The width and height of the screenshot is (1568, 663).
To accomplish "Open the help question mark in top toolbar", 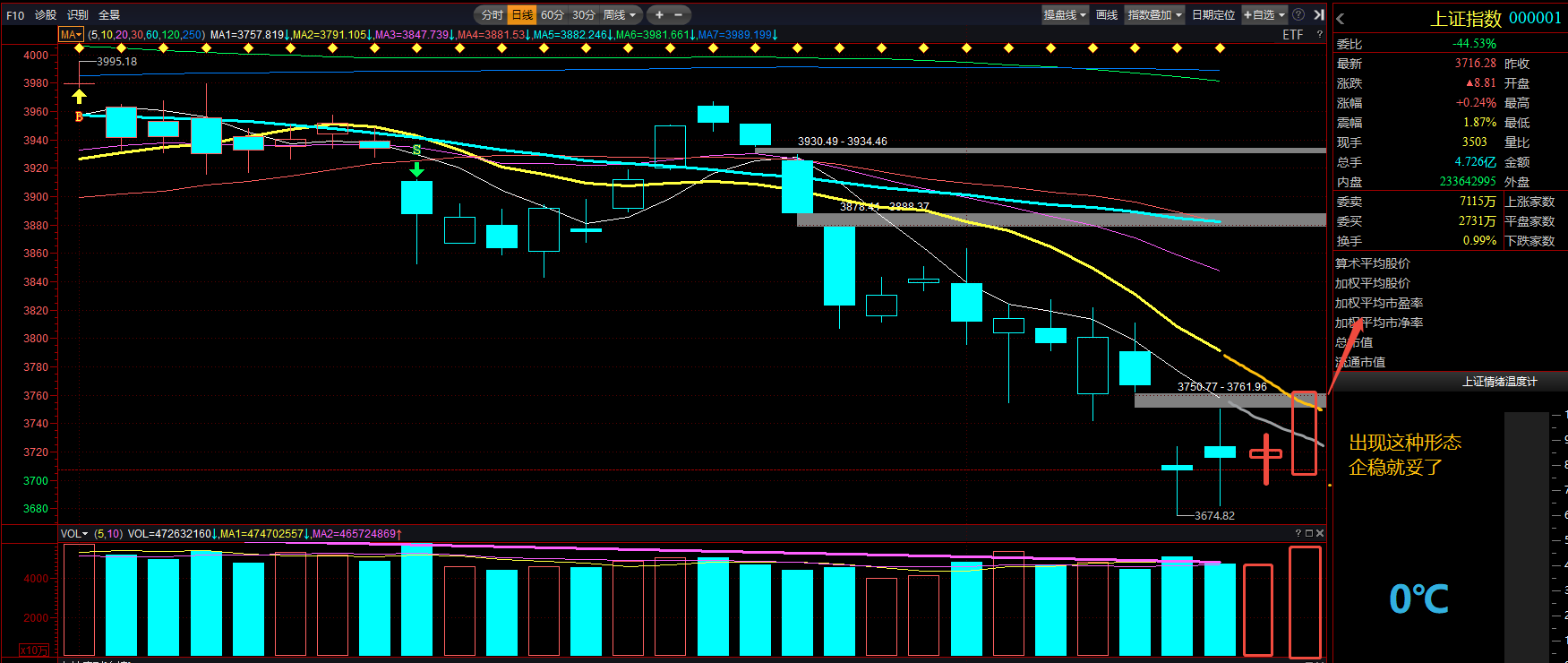I will [1298, 14].
